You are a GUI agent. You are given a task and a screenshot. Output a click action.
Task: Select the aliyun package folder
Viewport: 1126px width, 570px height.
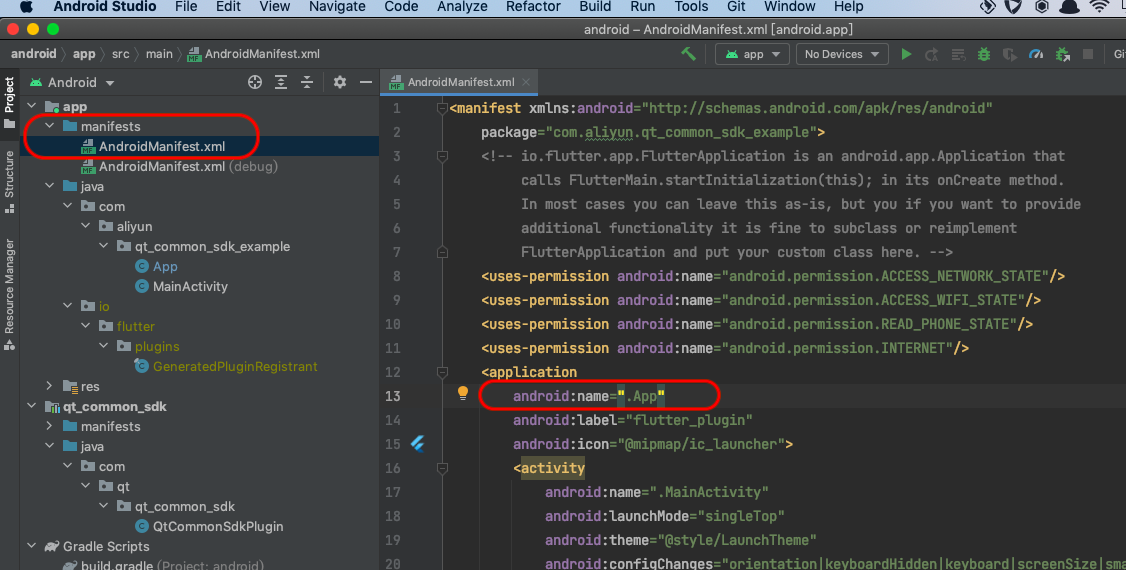(x=134, y=226)
